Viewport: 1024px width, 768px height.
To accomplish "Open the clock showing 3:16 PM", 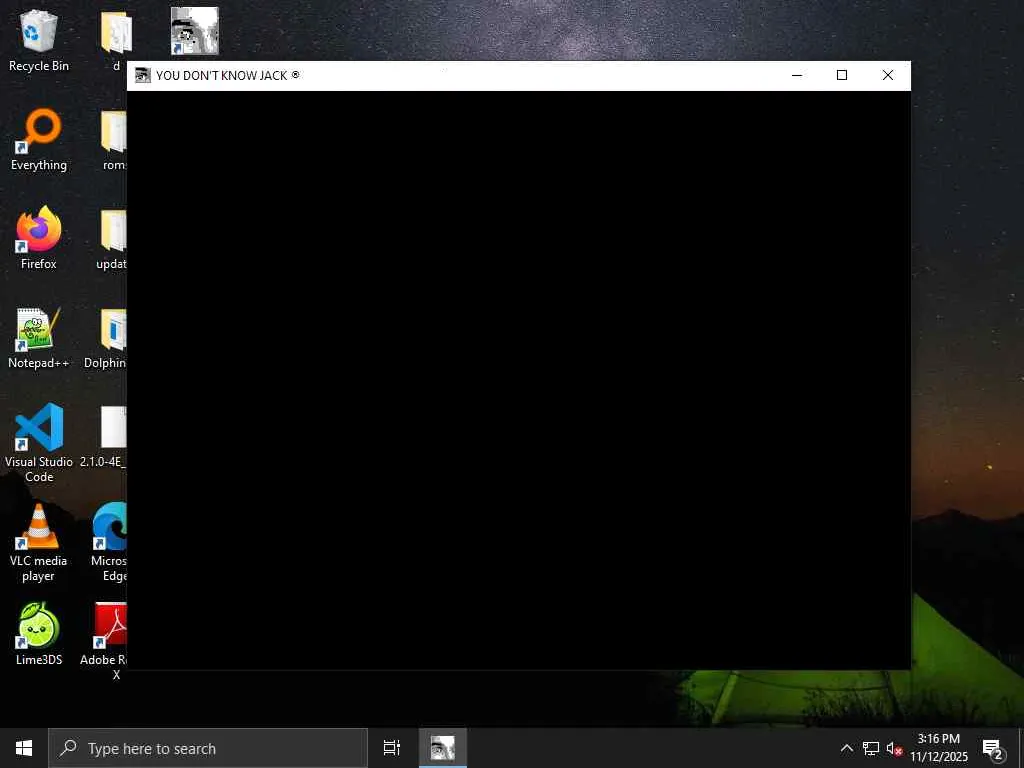I will 938,748.
